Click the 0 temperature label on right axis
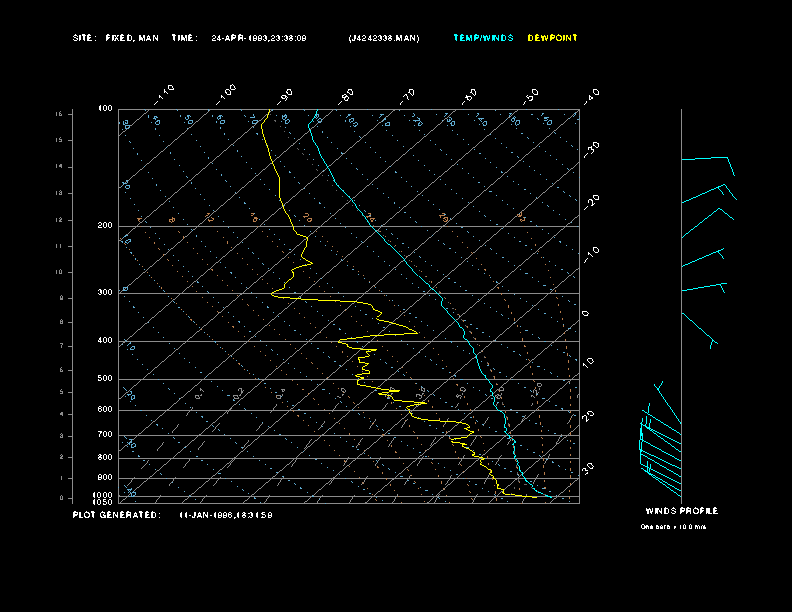Viewport: 792px width, 612px height. (x=586, y=313)
